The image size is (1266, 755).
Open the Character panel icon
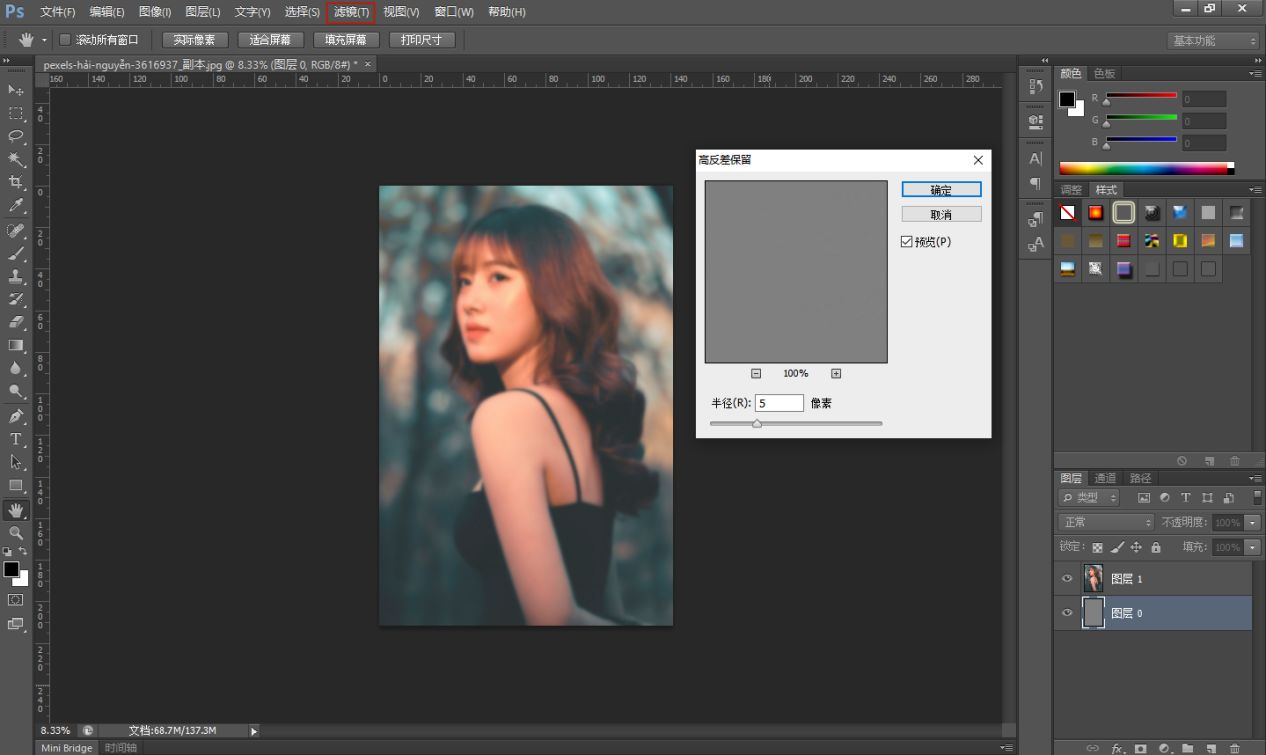(1035, 159)
